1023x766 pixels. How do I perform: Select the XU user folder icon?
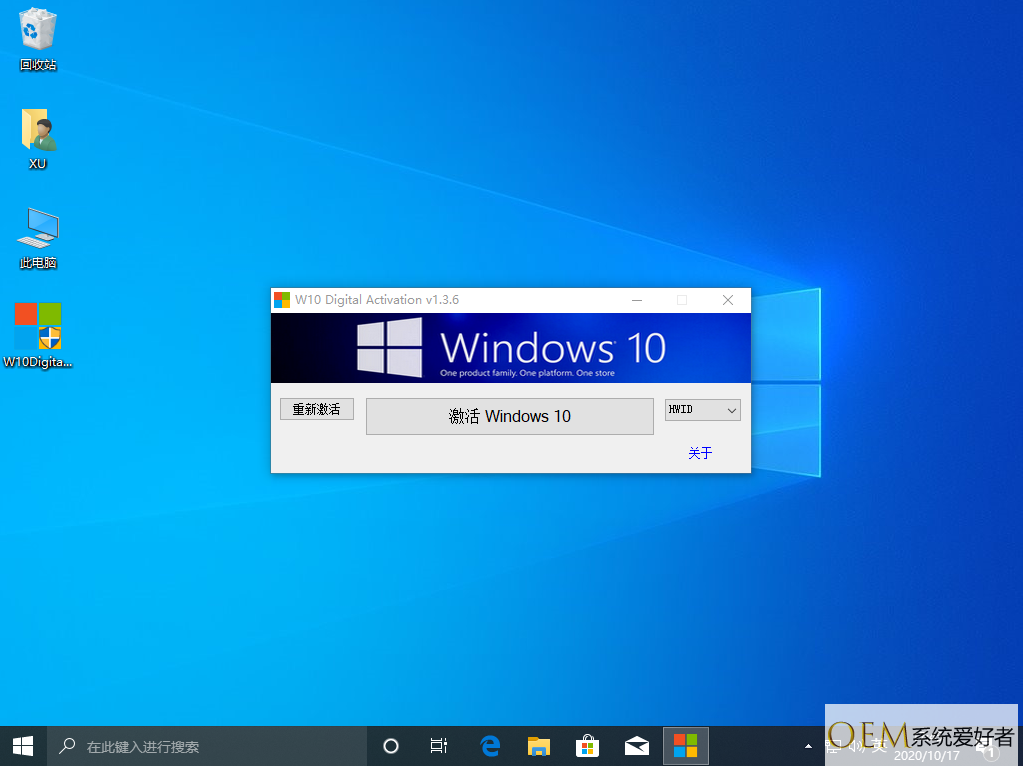(x=38, y=135)
